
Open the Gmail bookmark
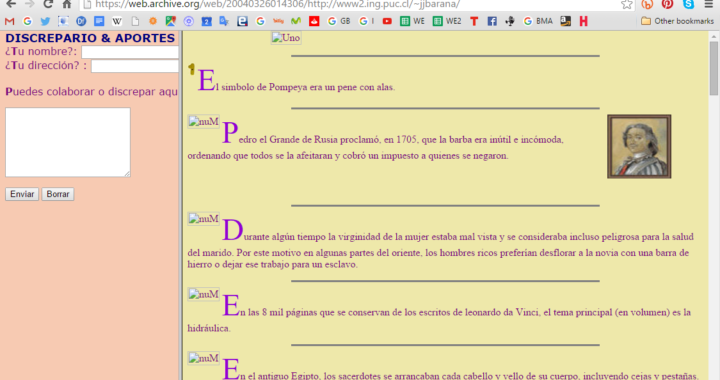[10, 21]
